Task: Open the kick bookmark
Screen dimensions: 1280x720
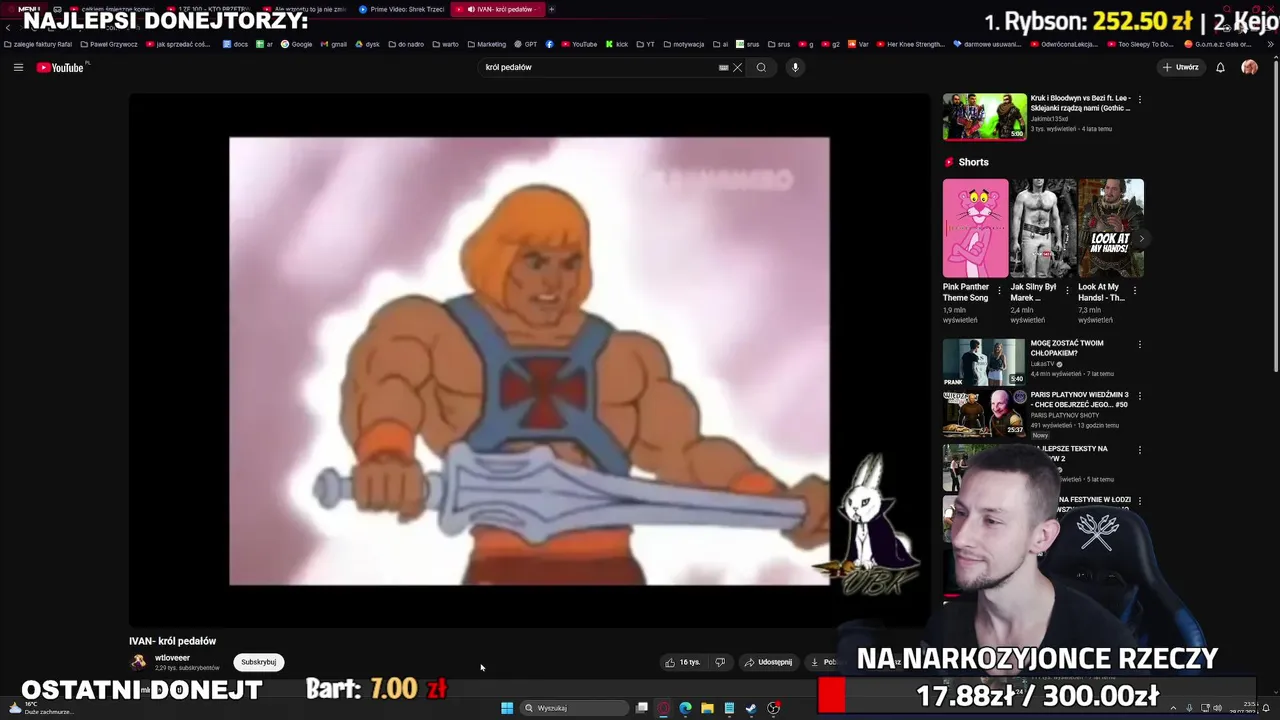Action: click(616, 44)
